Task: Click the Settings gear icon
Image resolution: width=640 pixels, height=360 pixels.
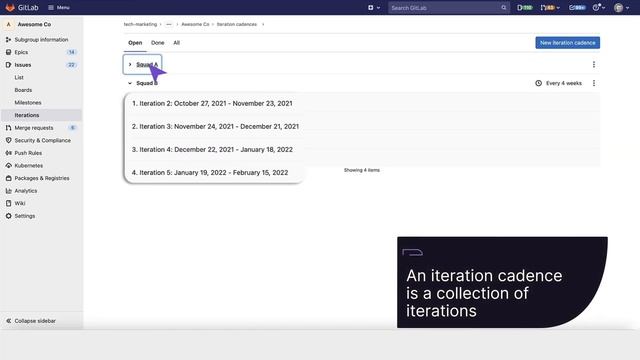Action: click(x=8, y=216)
